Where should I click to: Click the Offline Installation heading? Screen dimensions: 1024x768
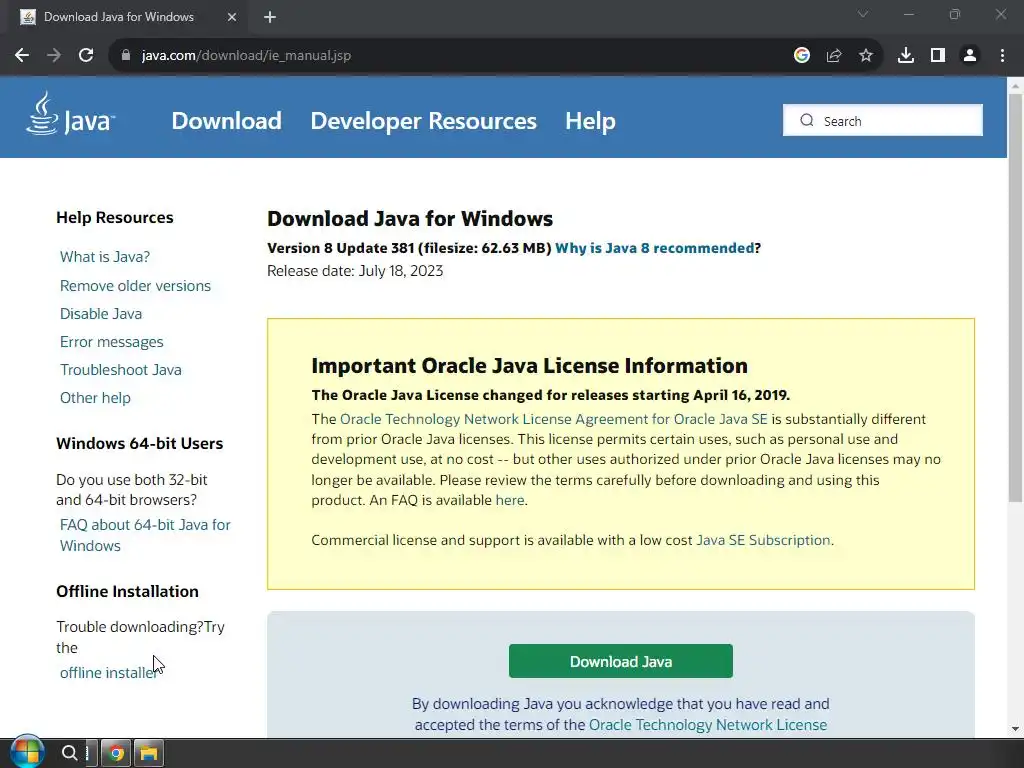click(127, 591)
